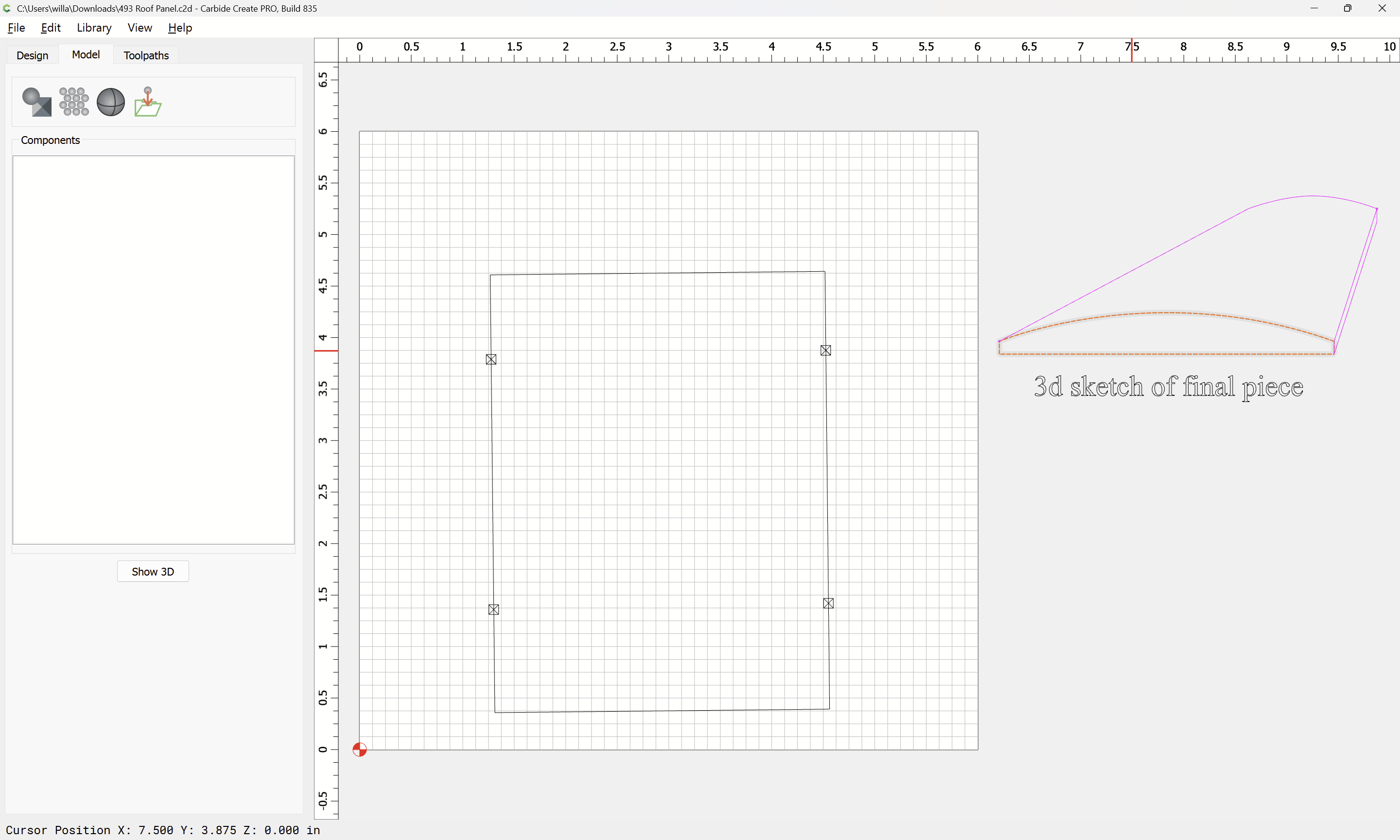
Task: Click the multi-sphere Add Texture icon
Action: click(73, 102)
